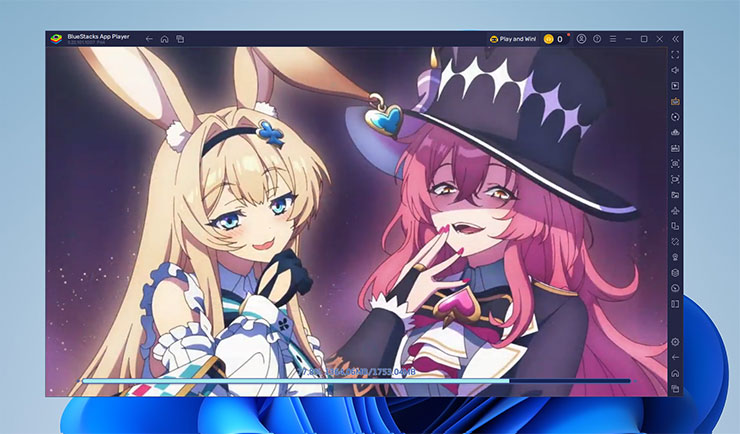Go to home via sidebar bottom icon
Screen dimensions: 740x434
click(x=675, y=373)
